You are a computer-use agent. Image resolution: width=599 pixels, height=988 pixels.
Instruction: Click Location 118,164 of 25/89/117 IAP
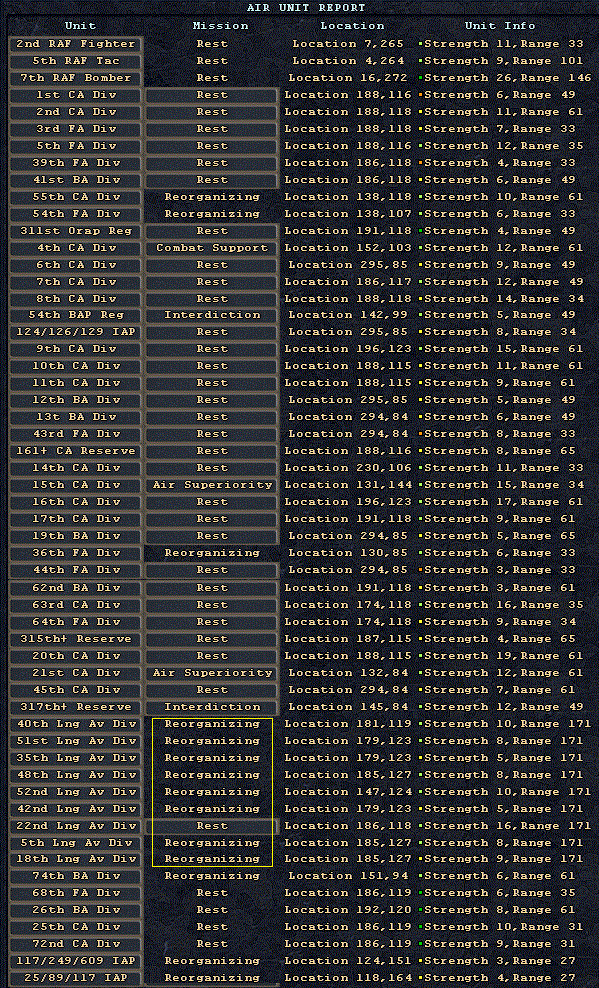[348, 979]
